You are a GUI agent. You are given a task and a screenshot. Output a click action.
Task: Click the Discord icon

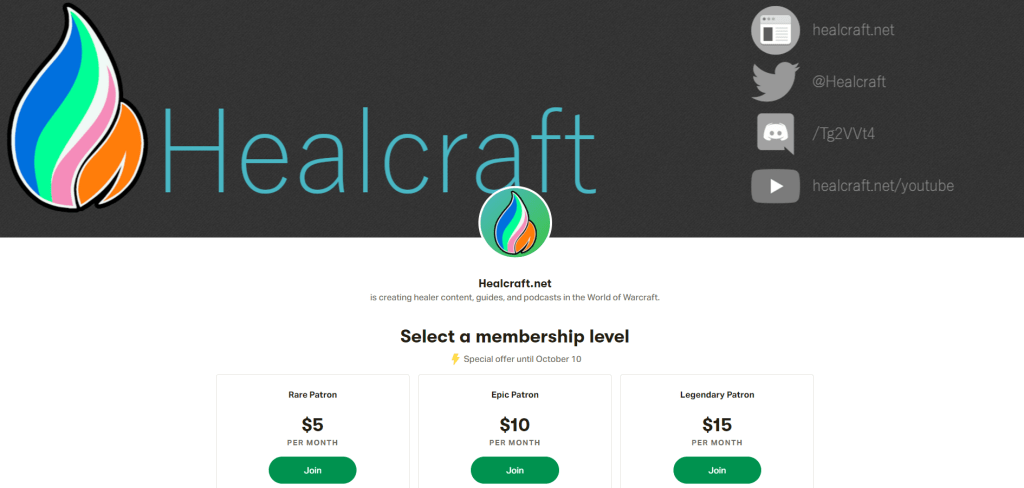pos(776,134)
